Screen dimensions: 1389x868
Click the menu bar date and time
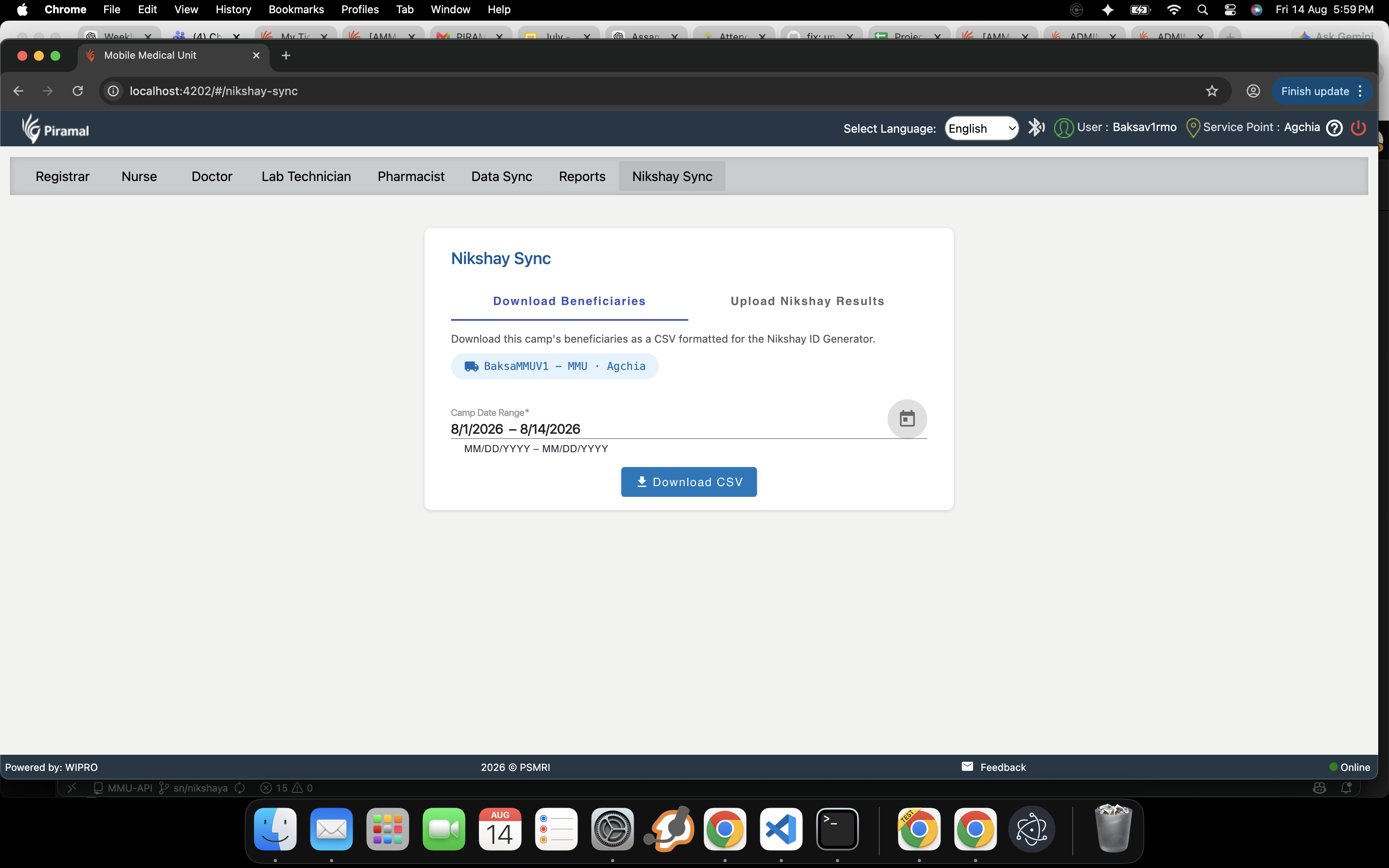coord(1324,10)
